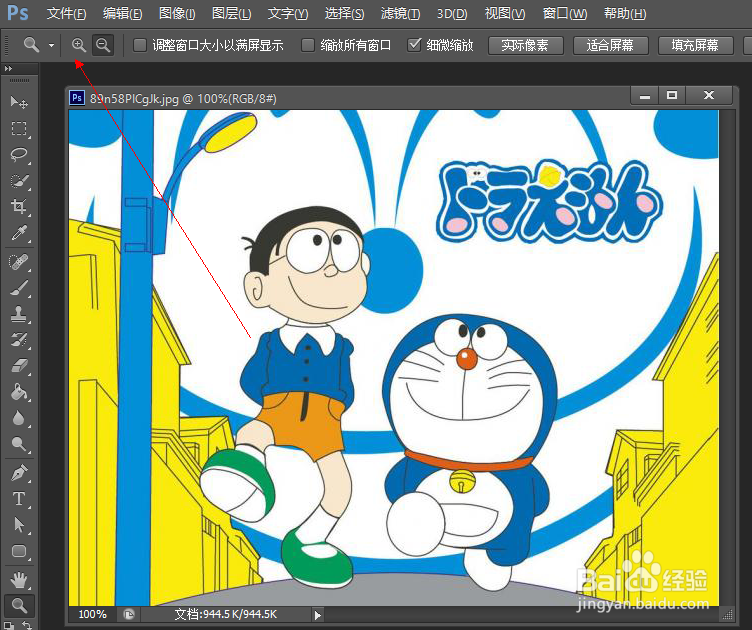Select the Eraser tool
The image size is (752, 630).
click(x=19, y=366)
